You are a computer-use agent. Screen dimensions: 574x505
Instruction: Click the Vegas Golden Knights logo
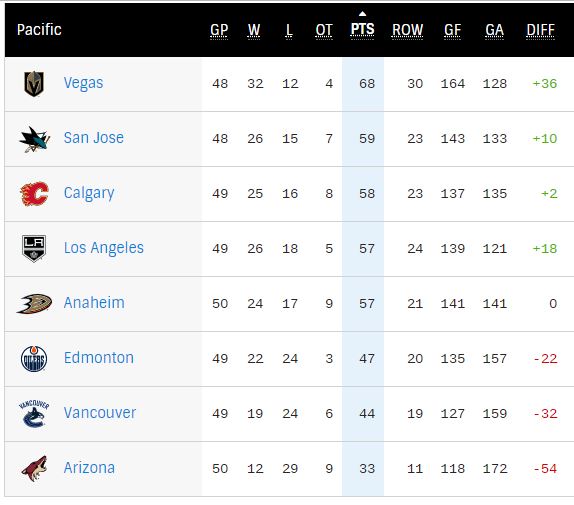(x=34, y=84)
